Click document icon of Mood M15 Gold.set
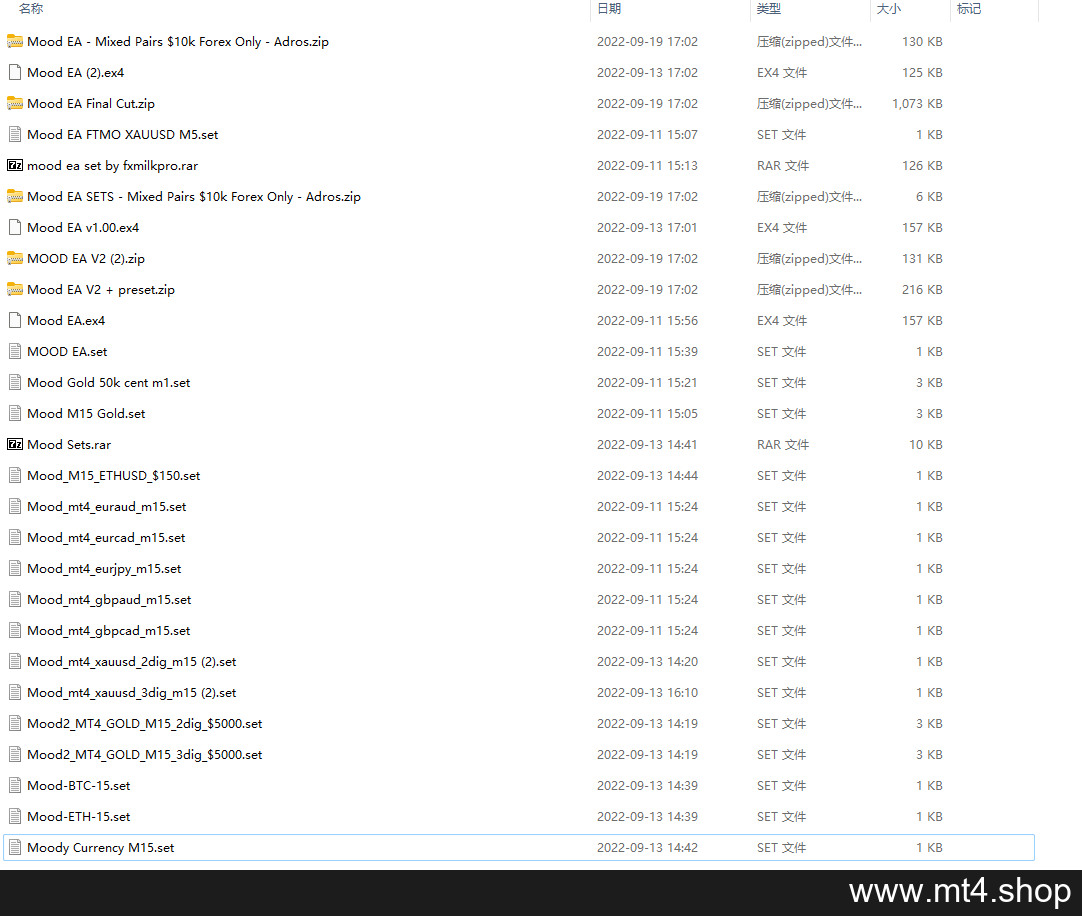This screenshot has height=916, width=1082. coord(14,413)
